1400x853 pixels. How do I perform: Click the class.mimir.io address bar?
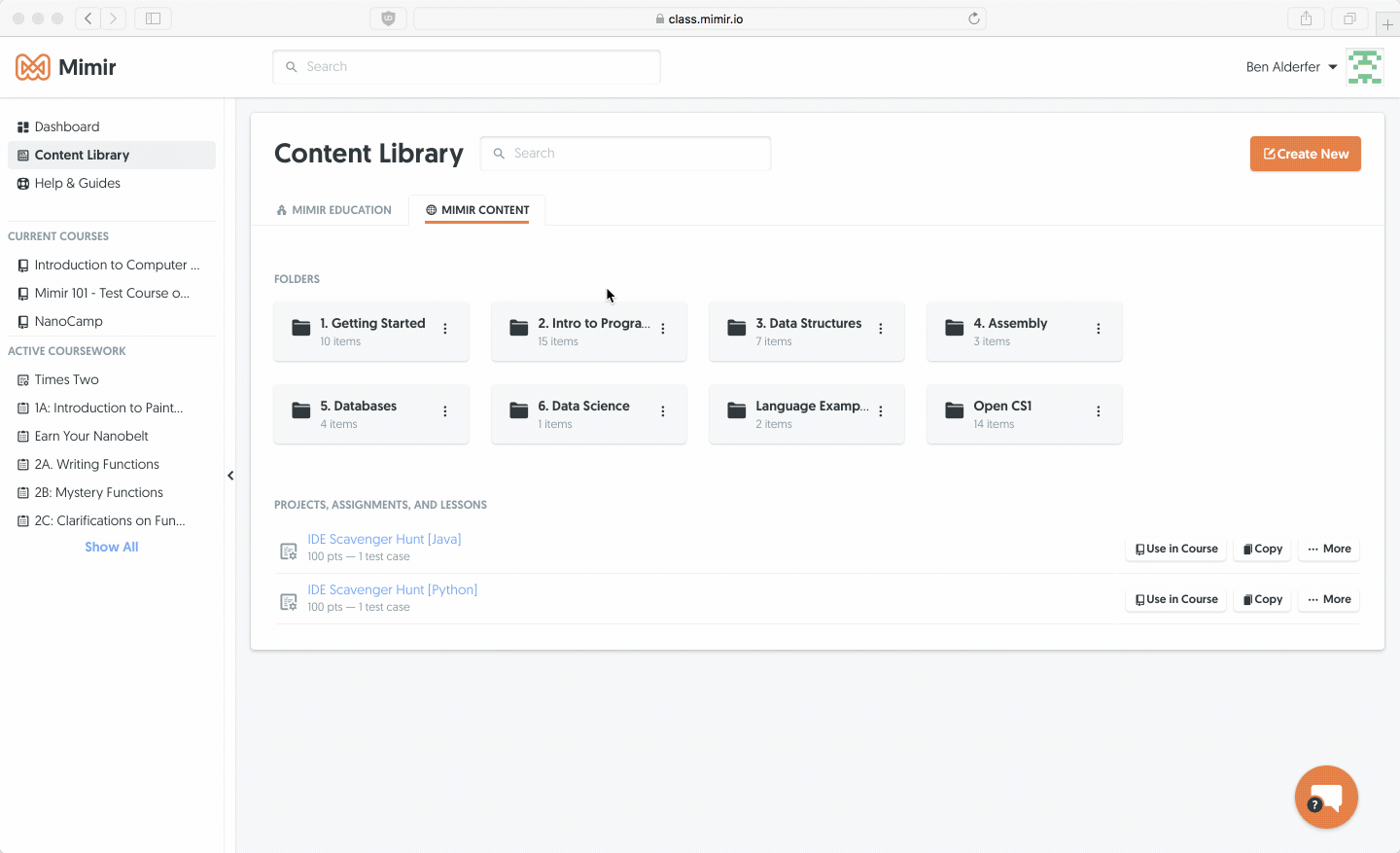click(700, 18)
